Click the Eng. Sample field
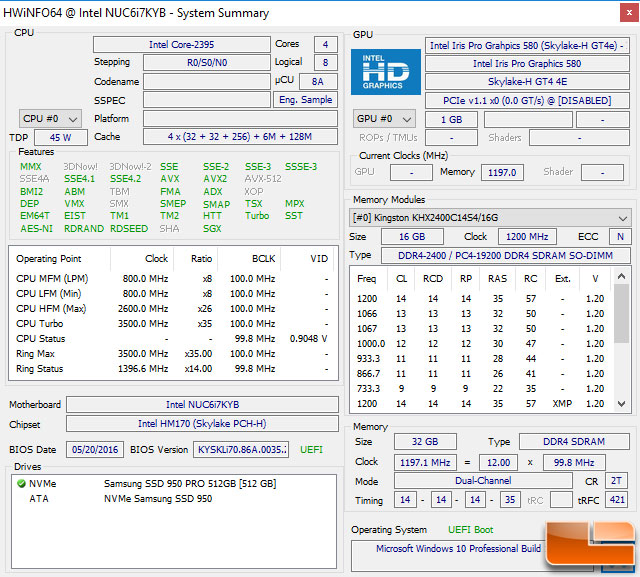 [305, 100]
